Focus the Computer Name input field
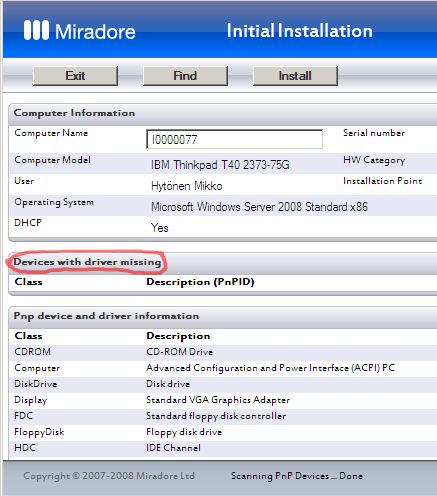437x496 pixels. tap(234, 139)
